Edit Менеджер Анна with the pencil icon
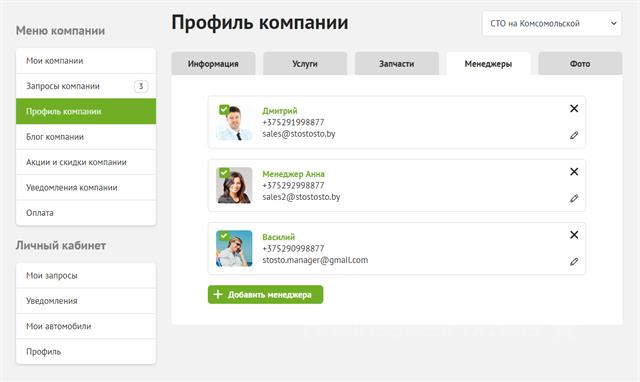Viewport: 640px width, 382px height. [574, 198]
